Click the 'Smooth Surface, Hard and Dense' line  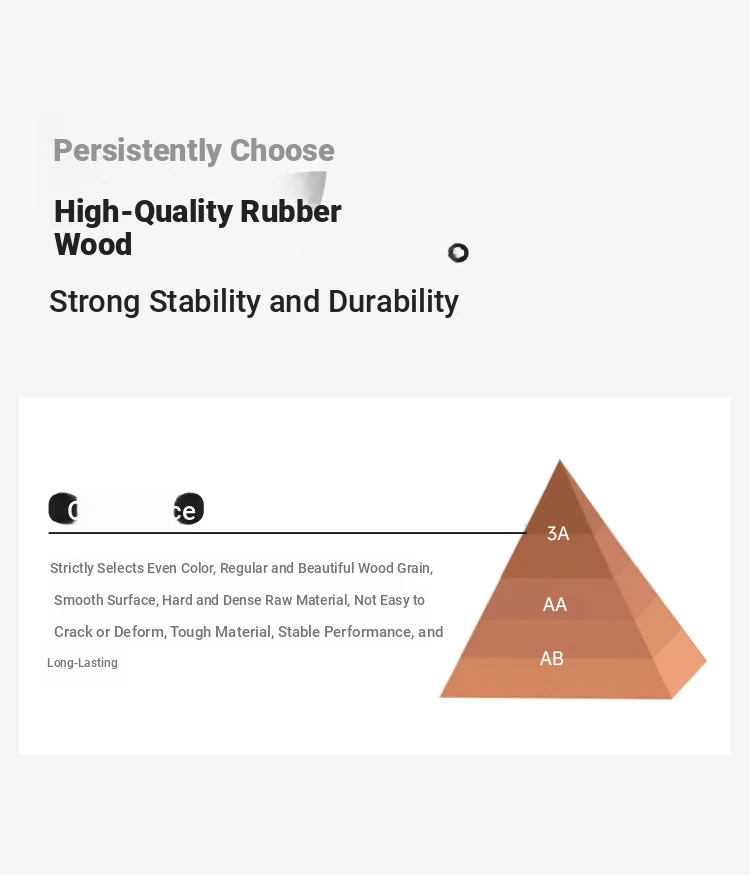coord(239,600)
